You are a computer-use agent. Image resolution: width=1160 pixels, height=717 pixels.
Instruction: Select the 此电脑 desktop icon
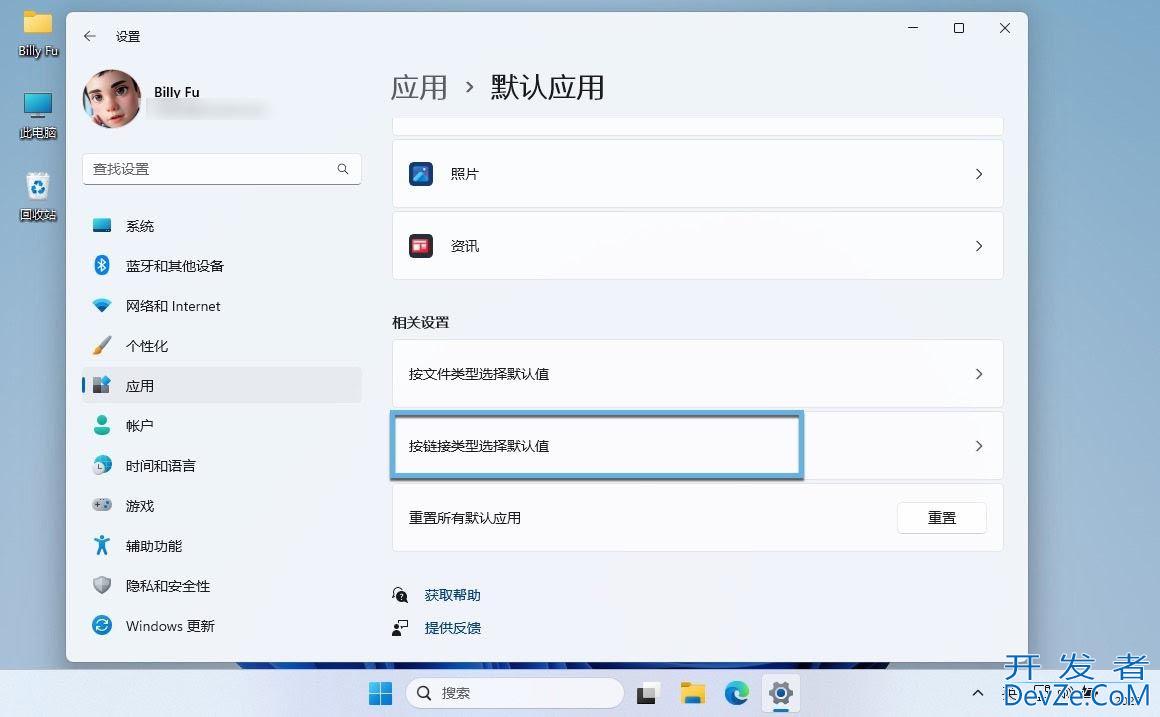pyautogui.click(x=38, y=116)
